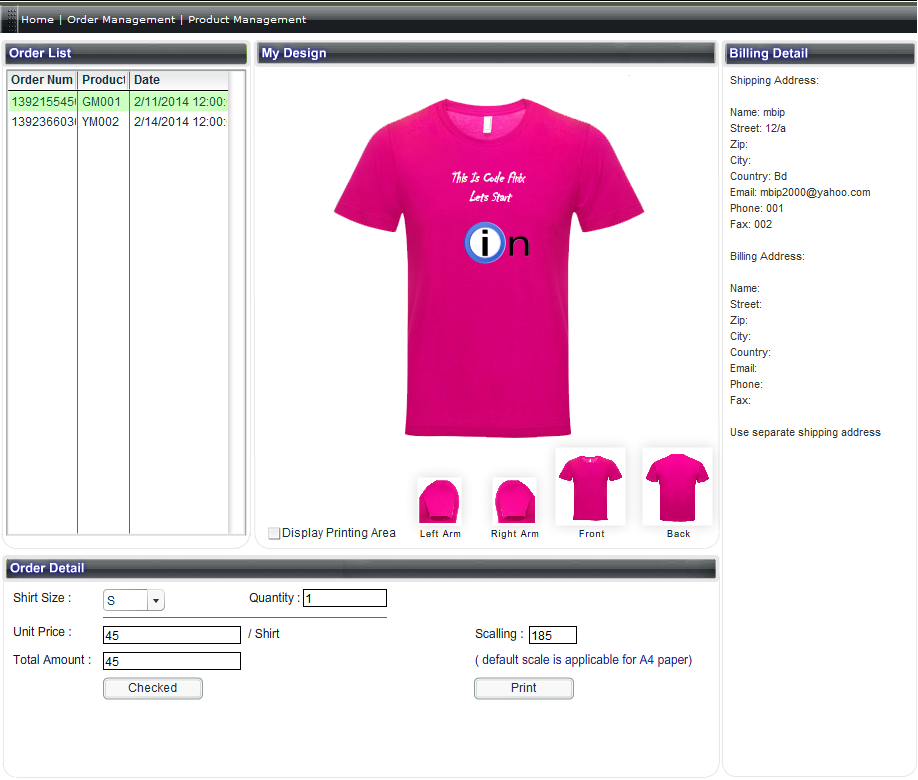Open the Home menu item
Image resolution: width=918 pixels, height=780 pixels.
pos(37,19)
